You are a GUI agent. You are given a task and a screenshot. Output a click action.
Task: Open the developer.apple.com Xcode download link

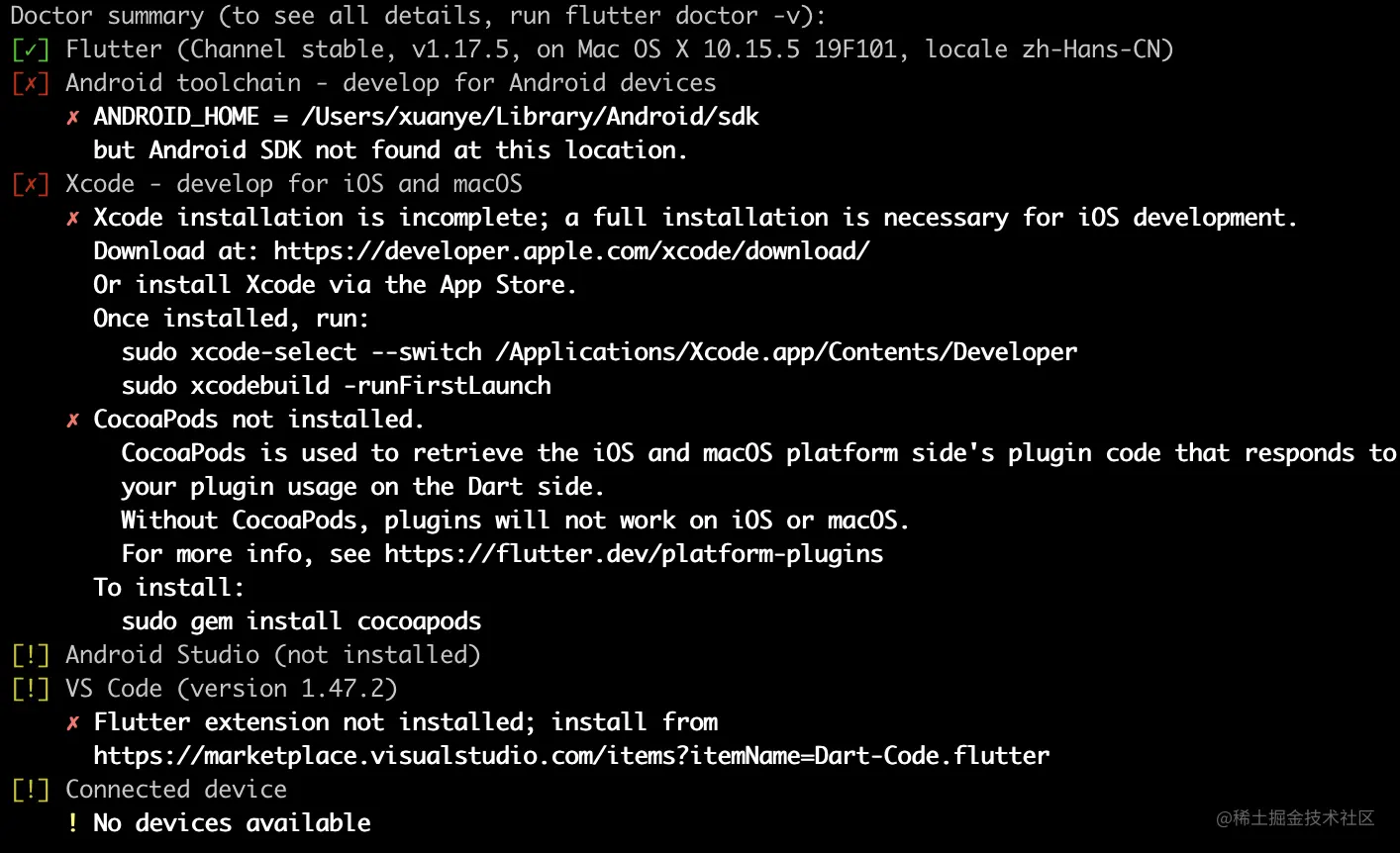[571, 251]
